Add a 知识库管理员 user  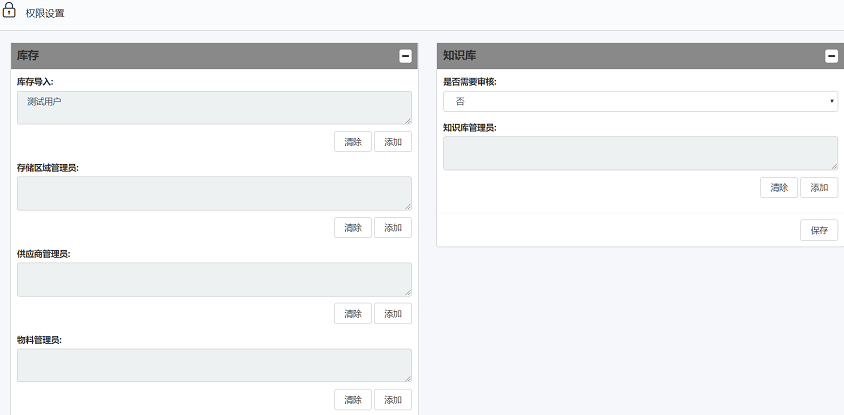[x=818, y=187]
